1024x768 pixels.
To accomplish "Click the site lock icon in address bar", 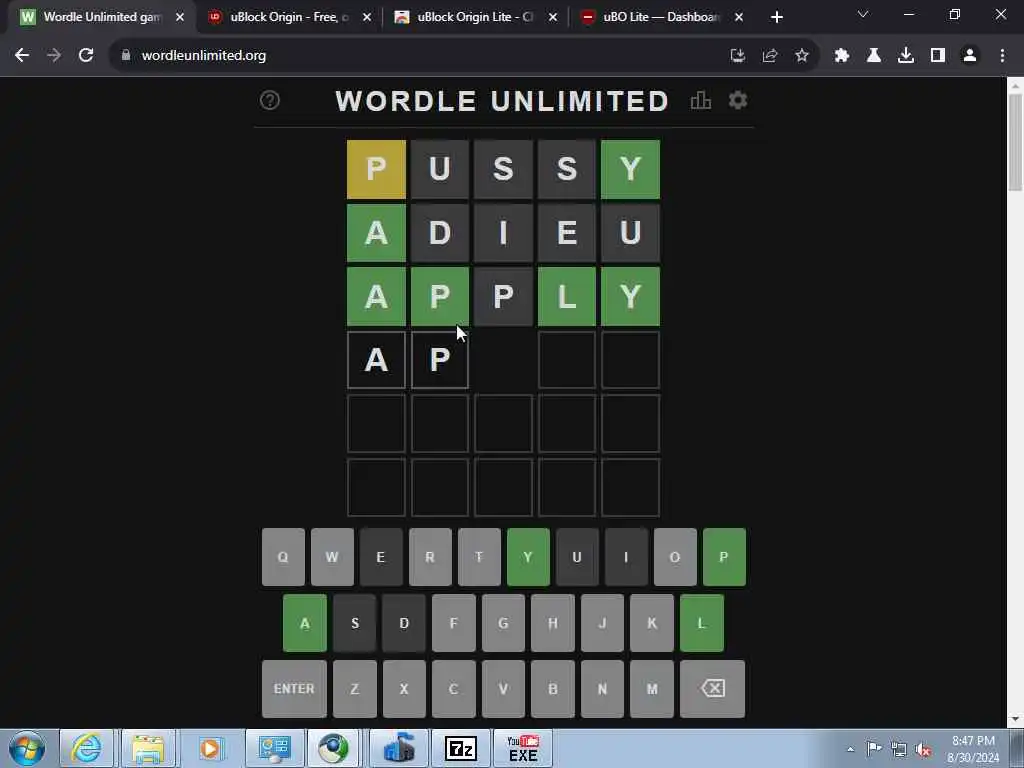I will coord(126,56).
